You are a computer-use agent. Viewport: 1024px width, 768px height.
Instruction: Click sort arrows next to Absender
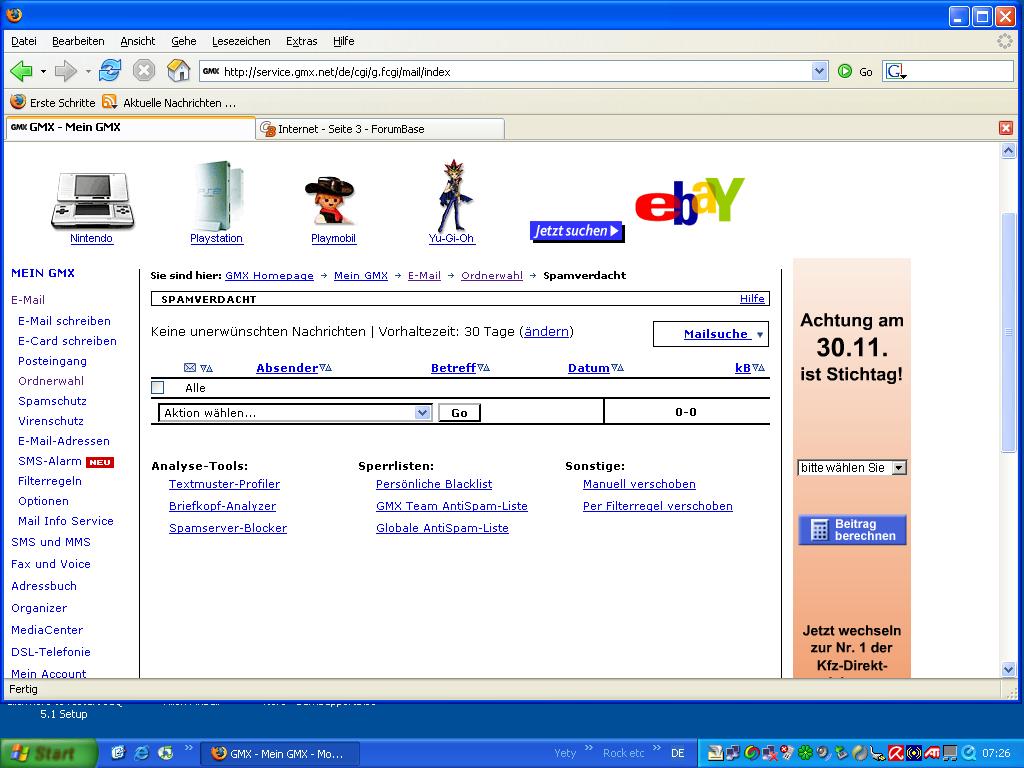[x=325, y=368]
